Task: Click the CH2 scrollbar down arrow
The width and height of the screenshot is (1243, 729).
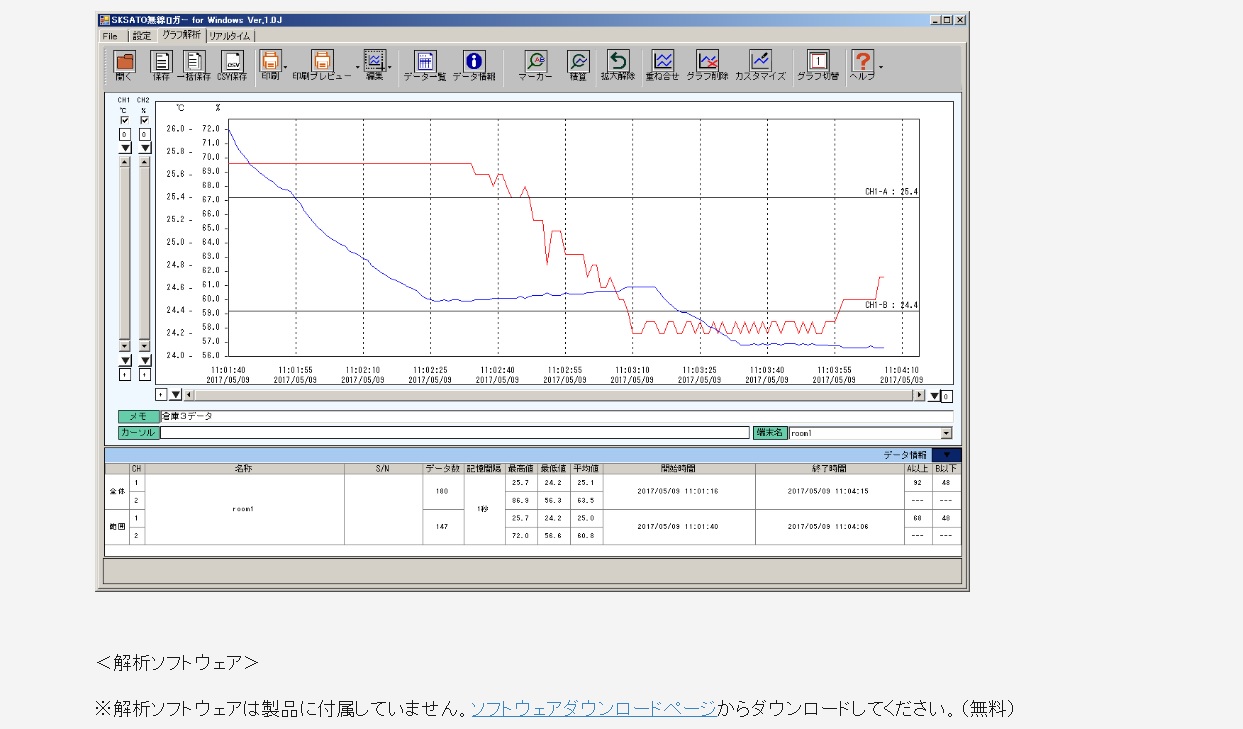Action: click(x=144, y=345)
